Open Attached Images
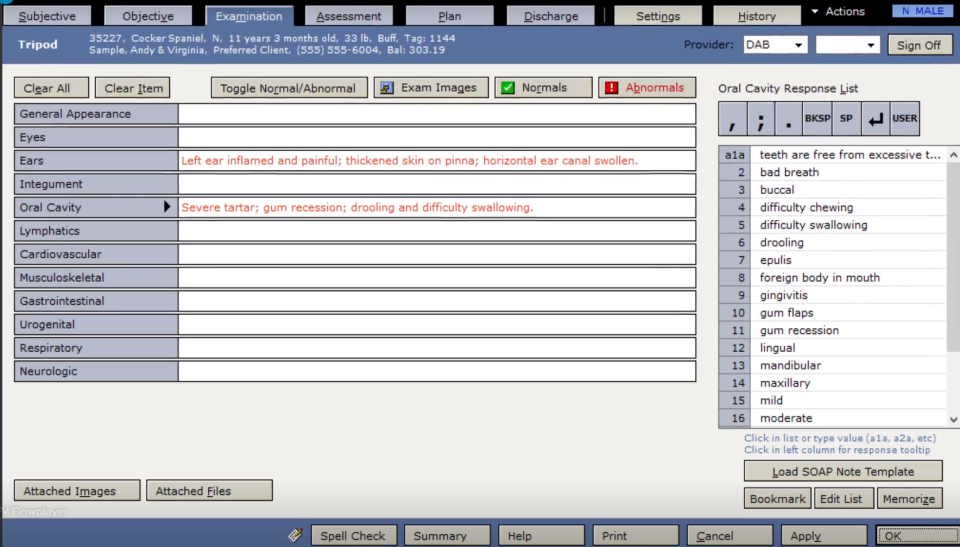This screenshot has width=960, height=547. (77, 491)
